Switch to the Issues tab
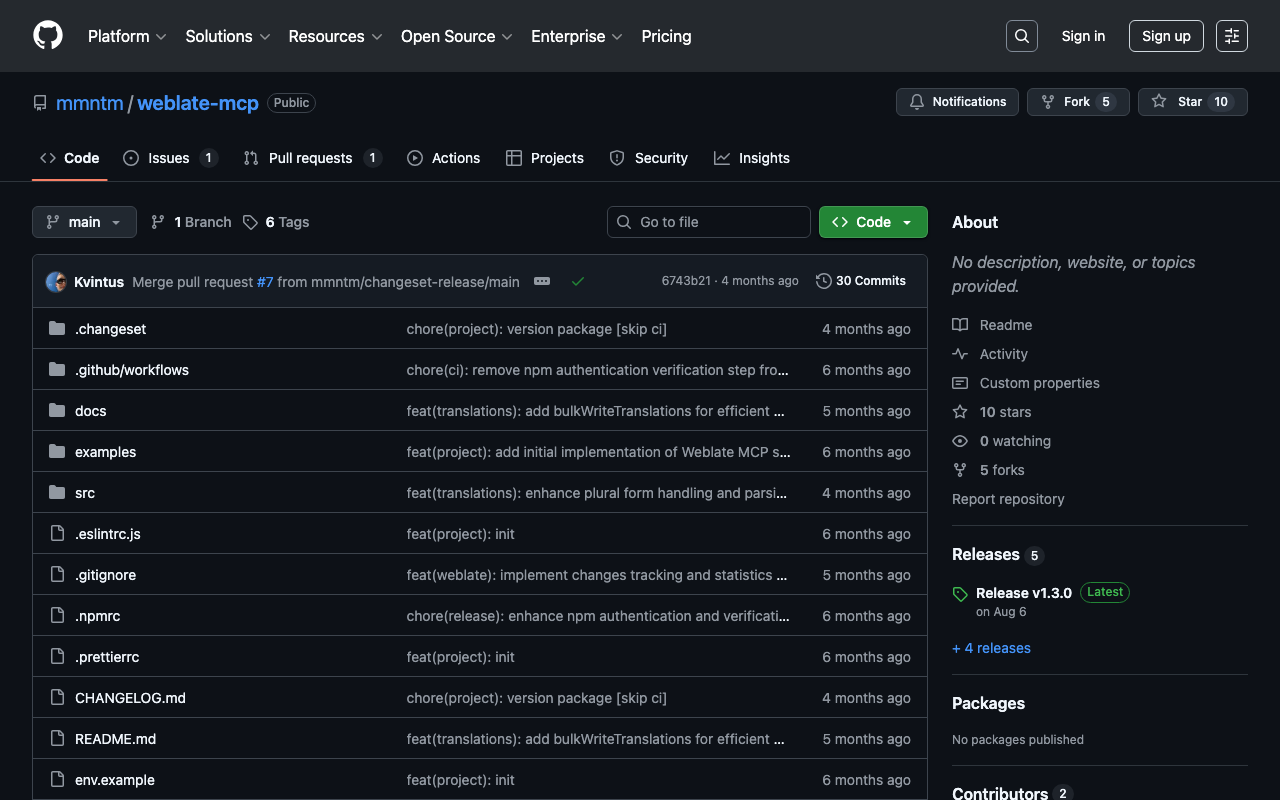The image size is (1280, 800). (169, 158)
